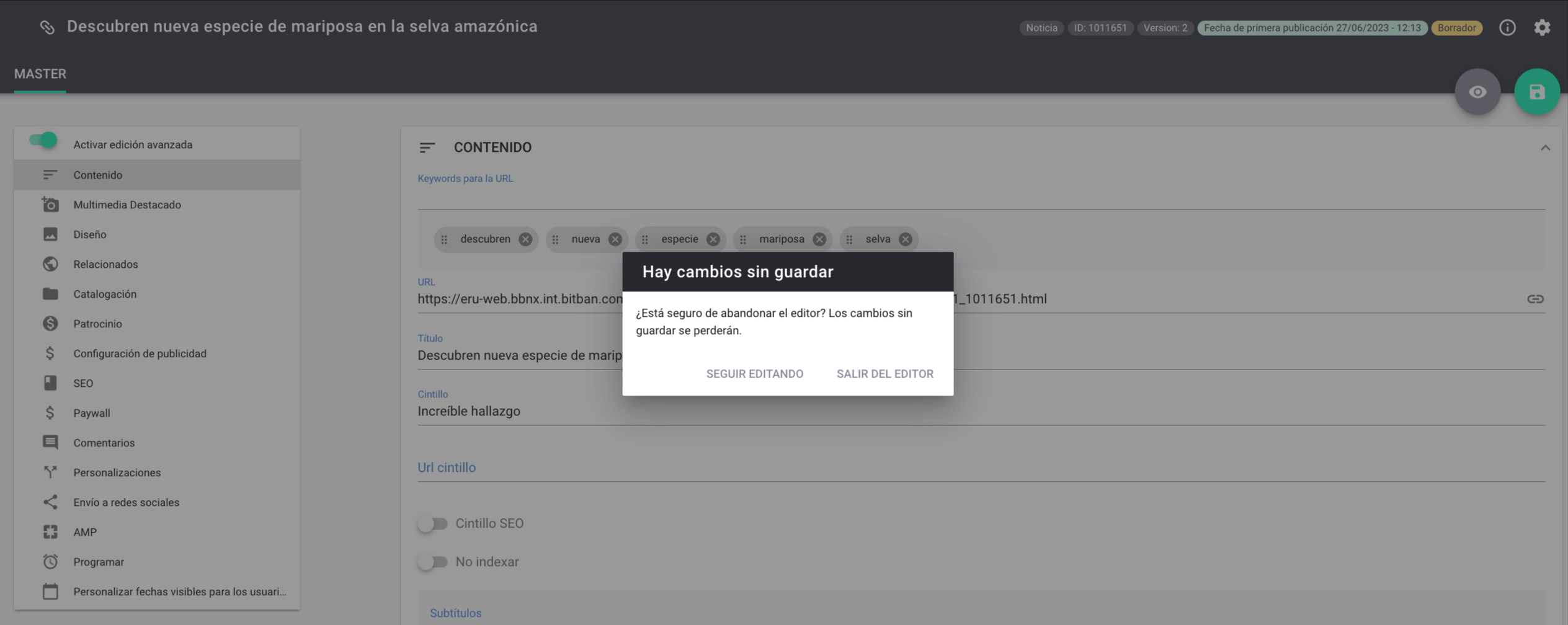Open the info icon in header

tap(1507, 27)
